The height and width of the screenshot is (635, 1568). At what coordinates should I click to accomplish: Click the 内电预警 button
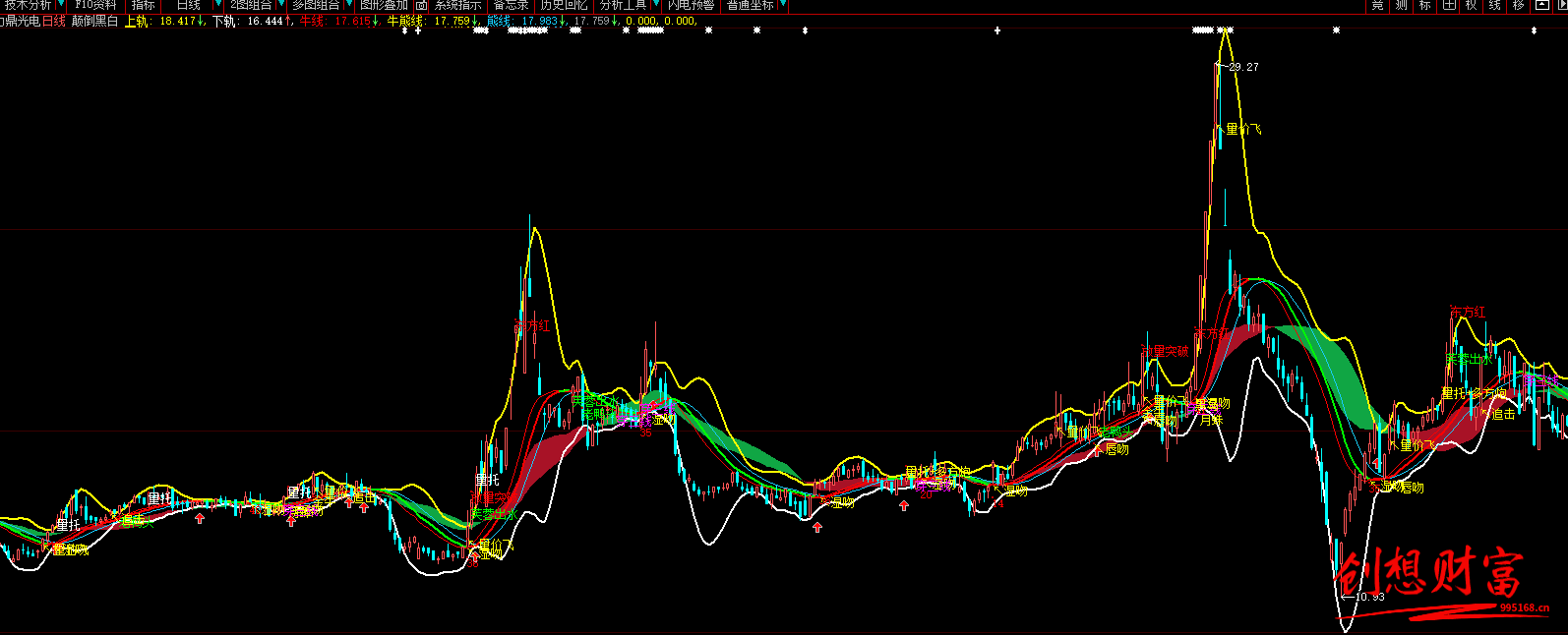692,5
